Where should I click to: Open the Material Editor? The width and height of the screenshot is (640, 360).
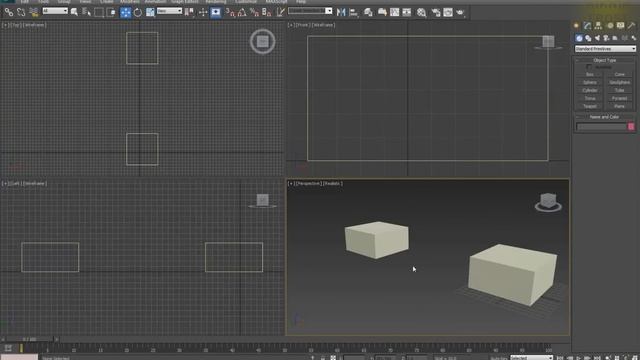(422, 13)
